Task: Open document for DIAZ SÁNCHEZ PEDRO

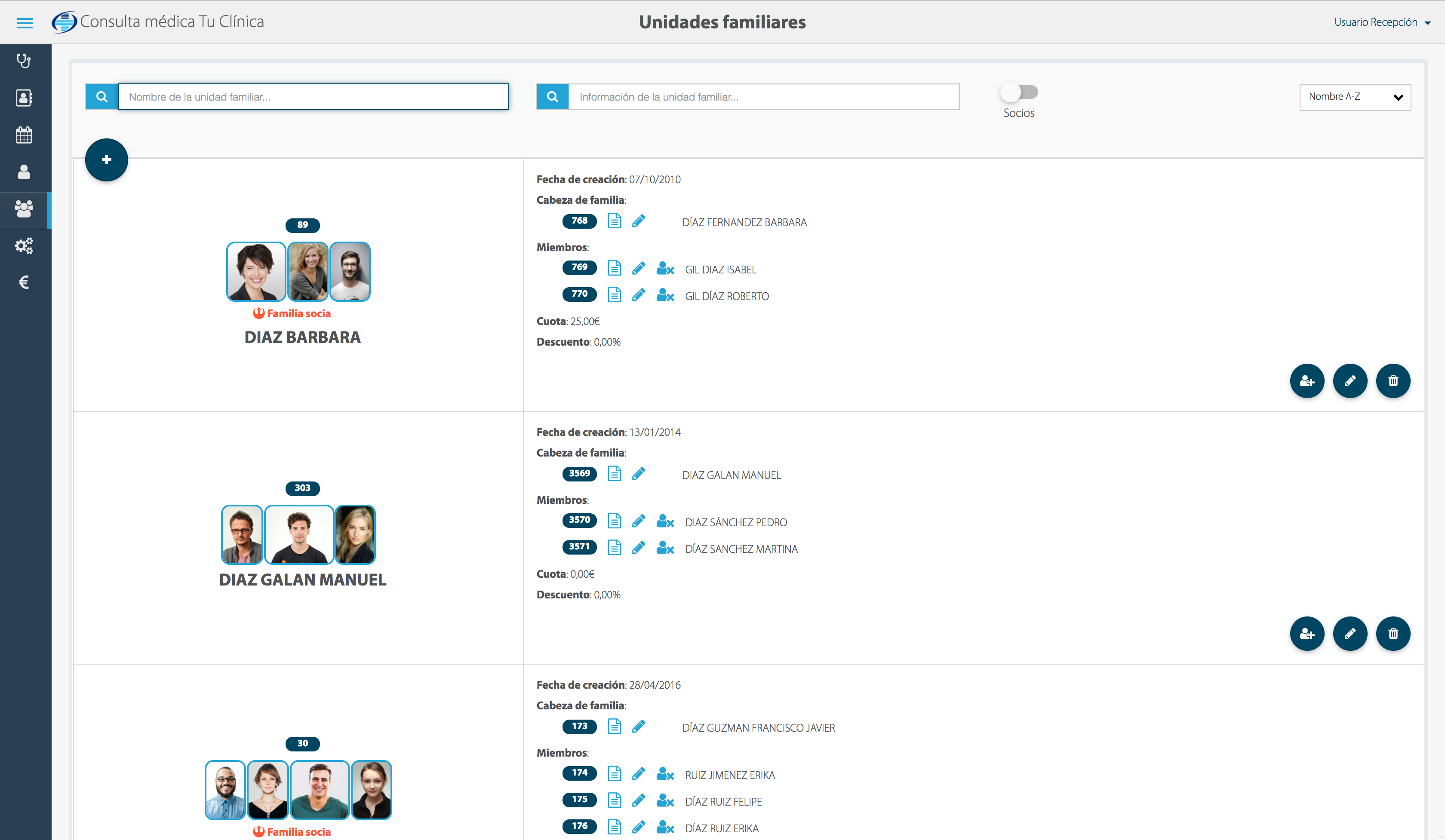Action: [614, 521]
